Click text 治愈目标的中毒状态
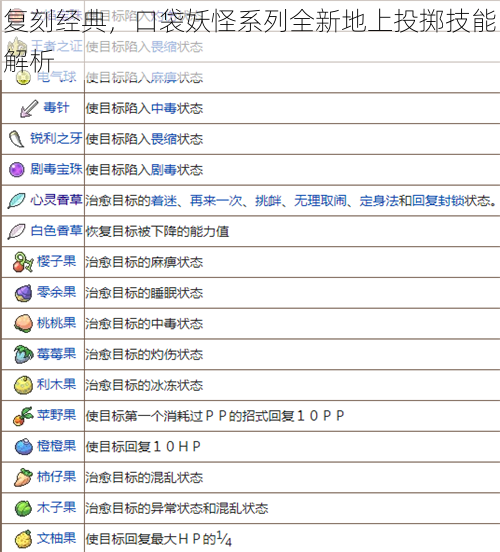Image resolution: width=500 pixels, height=552 pixels. click(144, 324)
